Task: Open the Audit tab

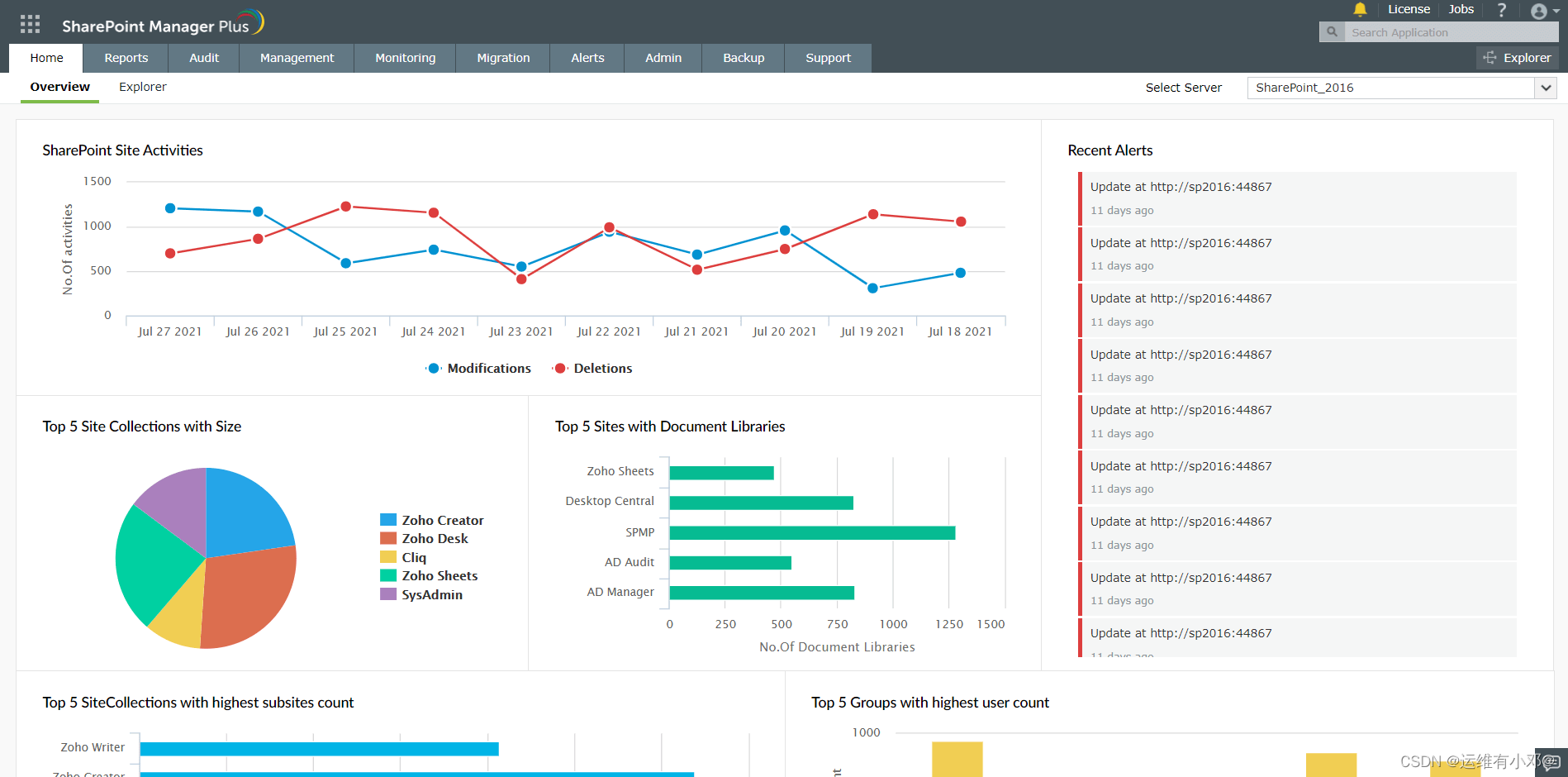Action: (x=204, y=58)
